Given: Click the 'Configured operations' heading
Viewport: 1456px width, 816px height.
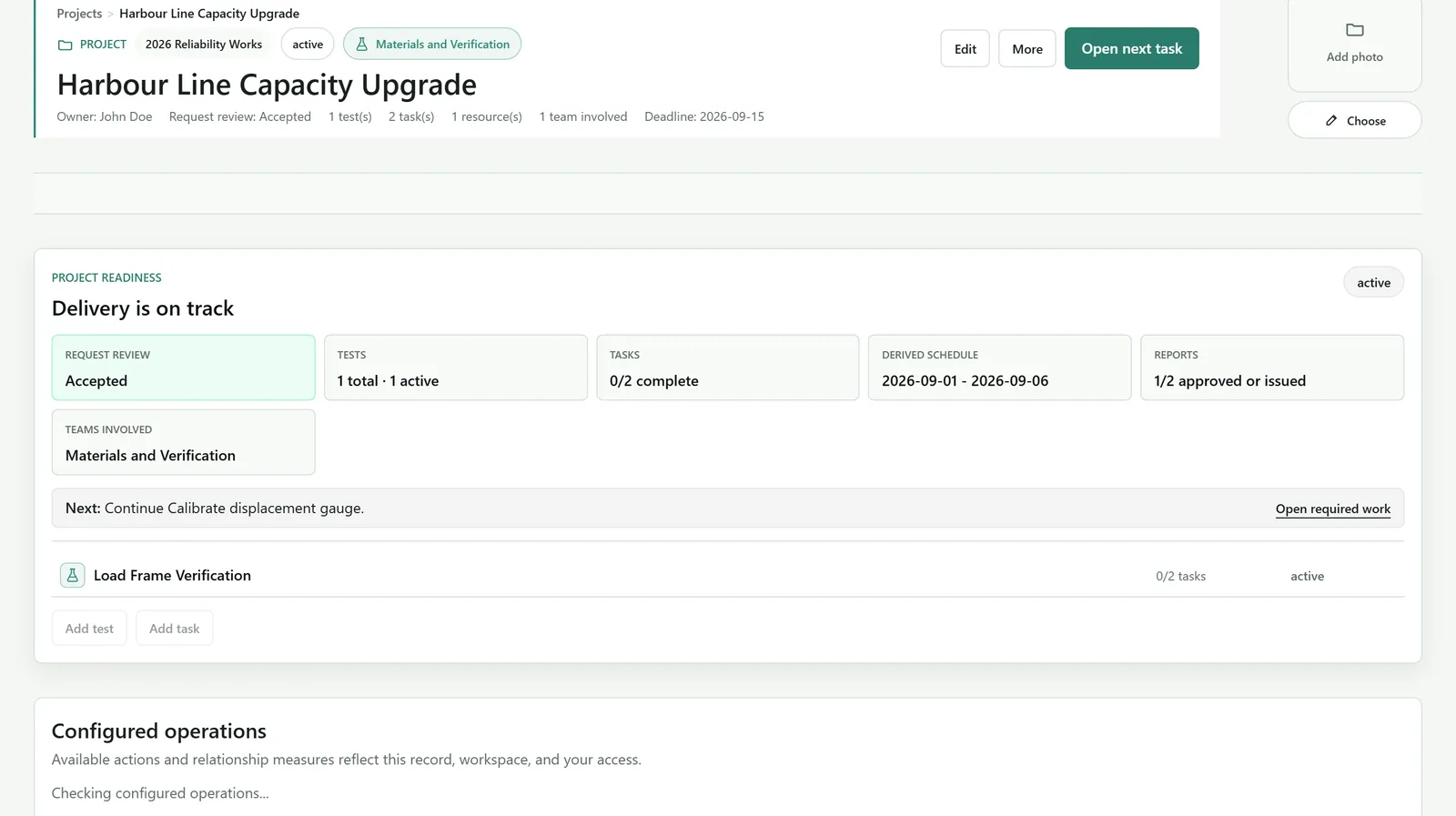Looking at the screenshot, I should 159,731.
